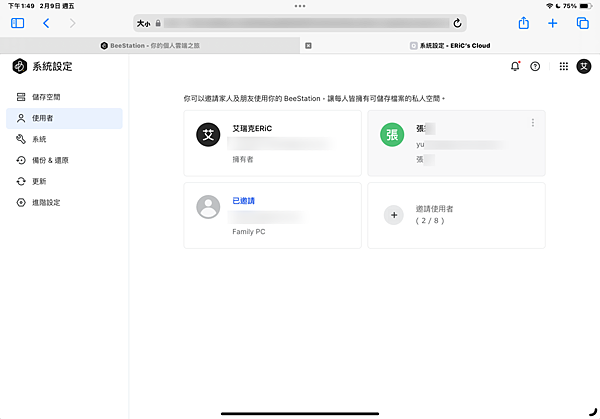Screen dimensions: 600x419
Task: Open more options for user 張
Action: click(x=533, y=122)
